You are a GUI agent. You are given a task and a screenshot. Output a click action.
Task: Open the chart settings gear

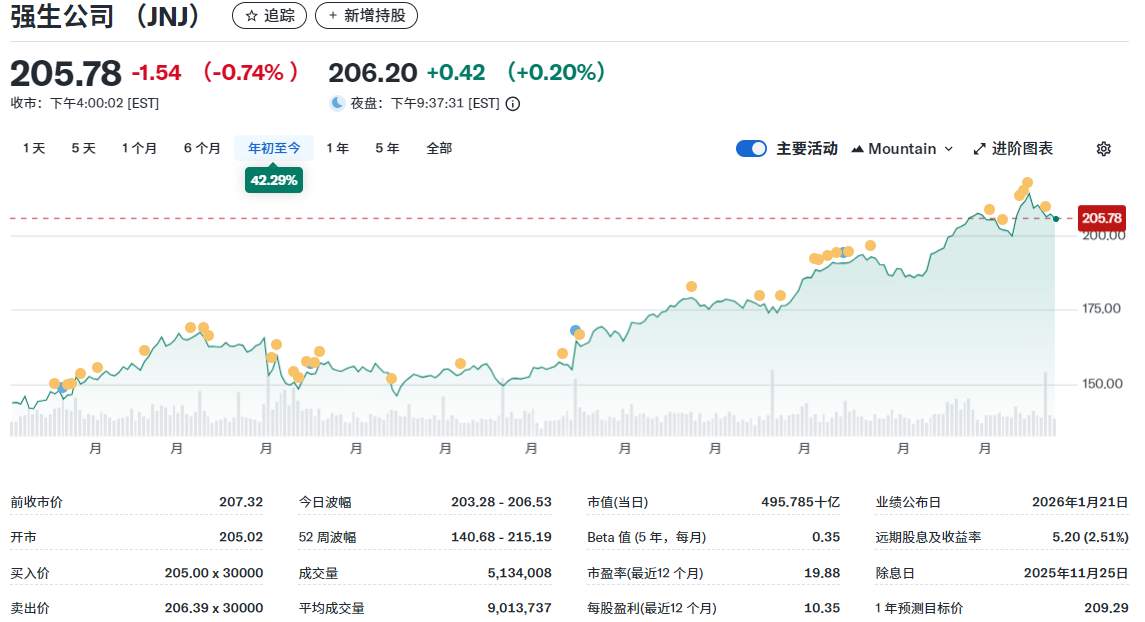tap(1103, 148)
